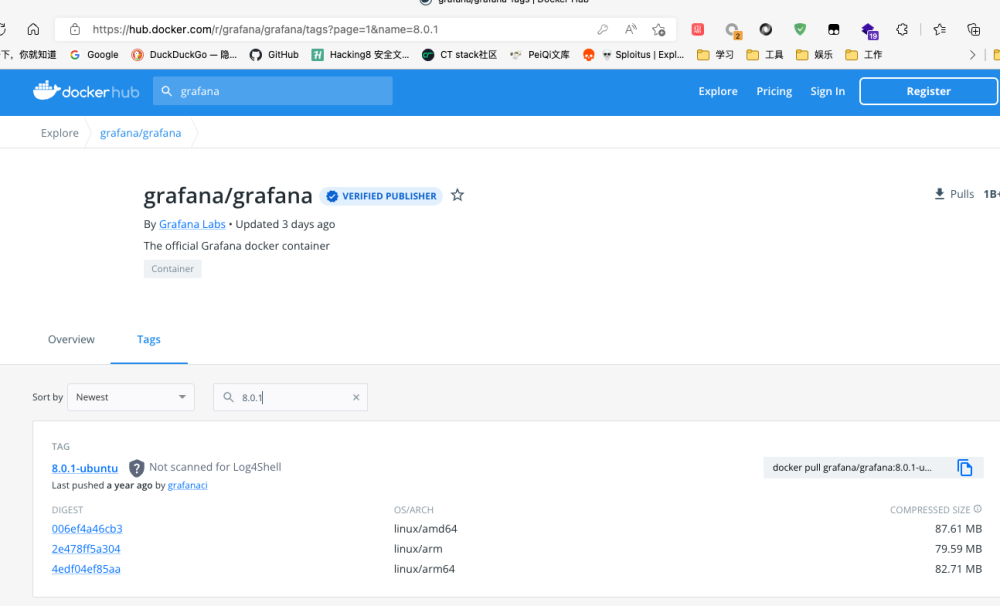This screenshot has width=1000, height=606.
Task: Open the Sort by Newest dropdown
Action: 131,397
